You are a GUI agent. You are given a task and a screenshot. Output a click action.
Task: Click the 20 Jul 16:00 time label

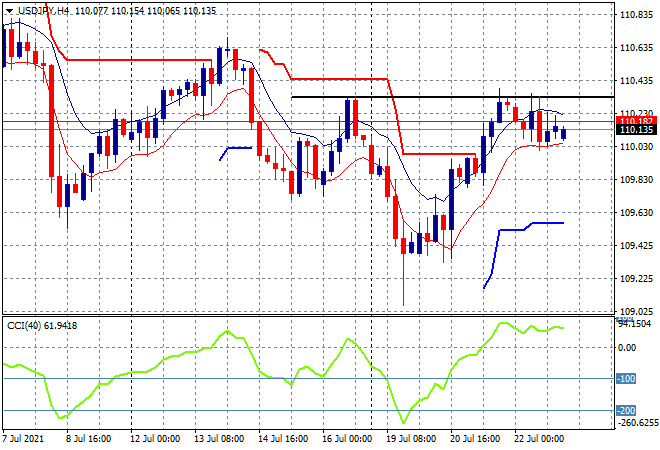click(x=475, y=439)
